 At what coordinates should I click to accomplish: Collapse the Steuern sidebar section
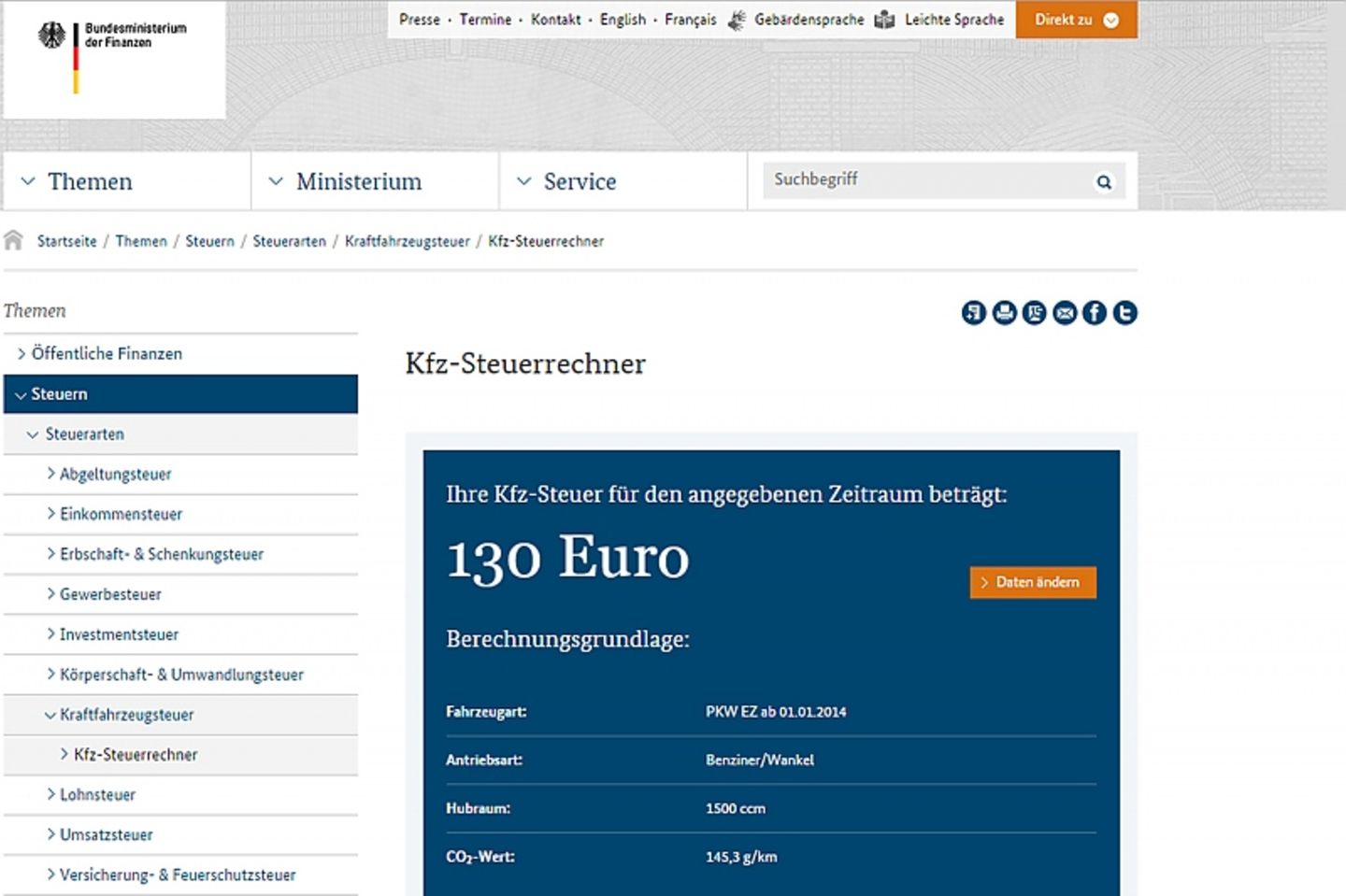point(180,394)
